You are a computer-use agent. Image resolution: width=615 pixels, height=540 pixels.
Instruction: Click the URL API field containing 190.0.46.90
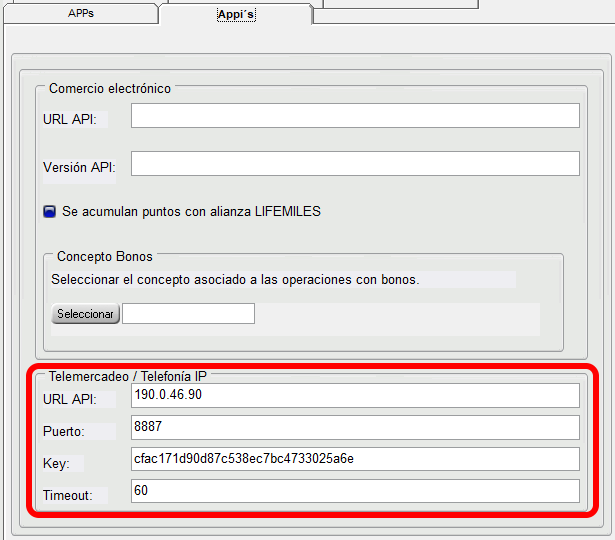(x=355, y=396)
